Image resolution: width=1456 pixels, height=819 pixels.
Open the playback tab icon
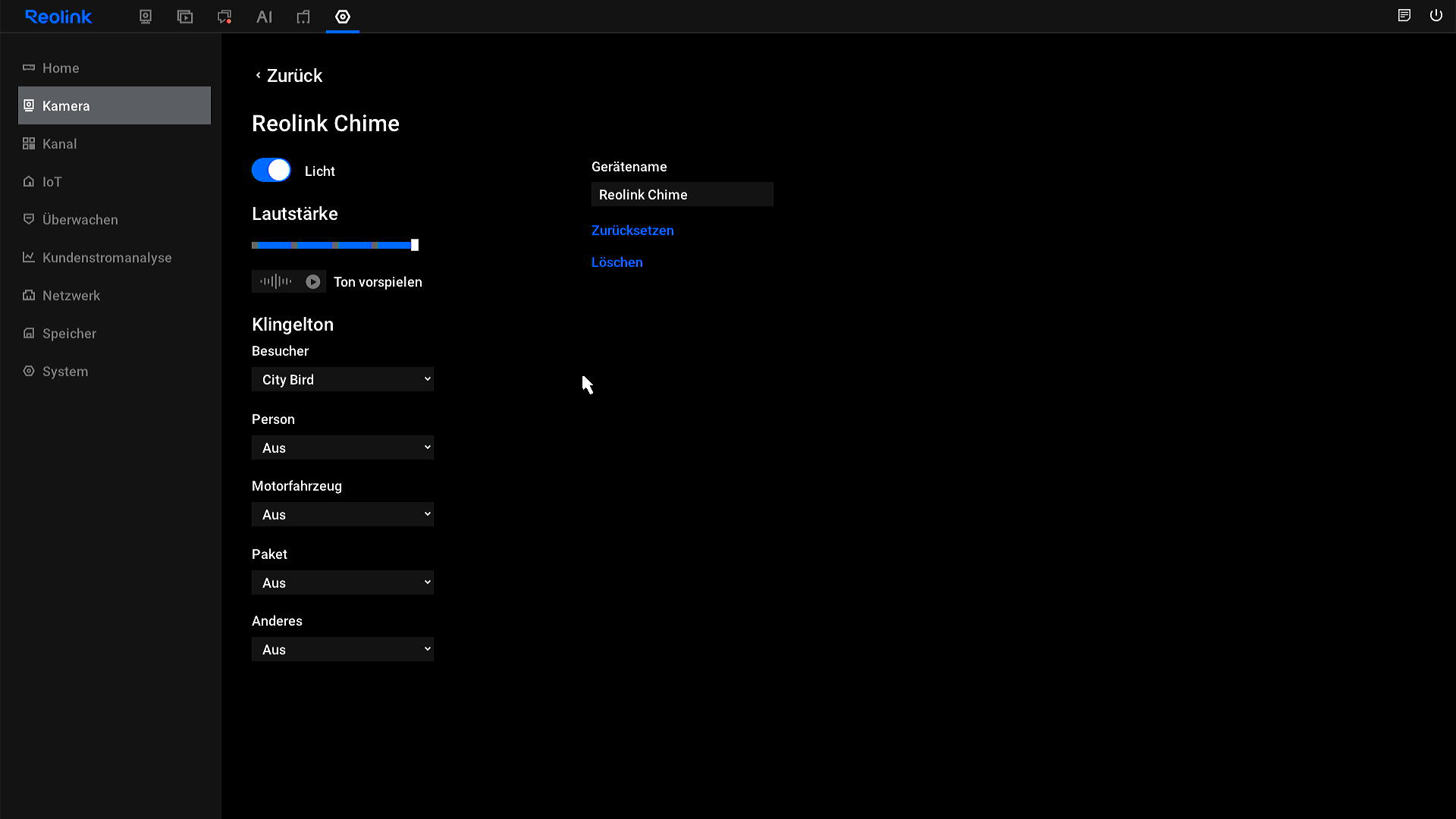tap(185, 17)
